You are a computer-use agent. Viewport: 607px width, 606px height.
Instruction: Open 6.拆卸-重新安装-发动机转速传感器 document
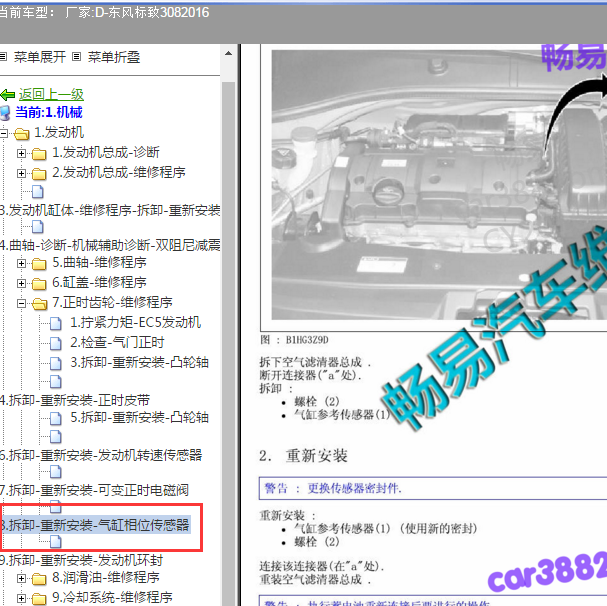click(x=101, y=455)
